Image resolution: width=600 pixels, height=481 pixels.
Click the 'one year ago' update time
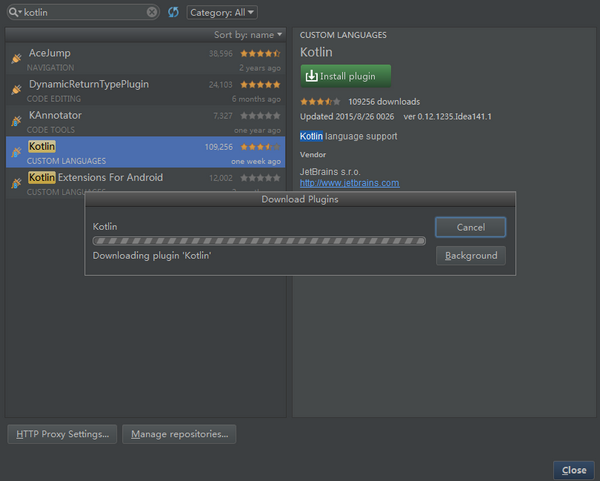tap(257, 130)
